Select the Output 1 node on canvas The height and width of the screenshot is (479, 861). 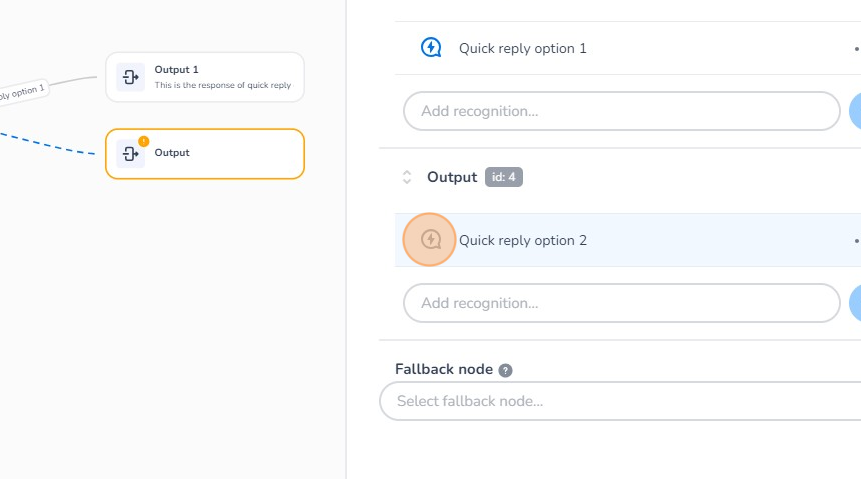point(222,77)
